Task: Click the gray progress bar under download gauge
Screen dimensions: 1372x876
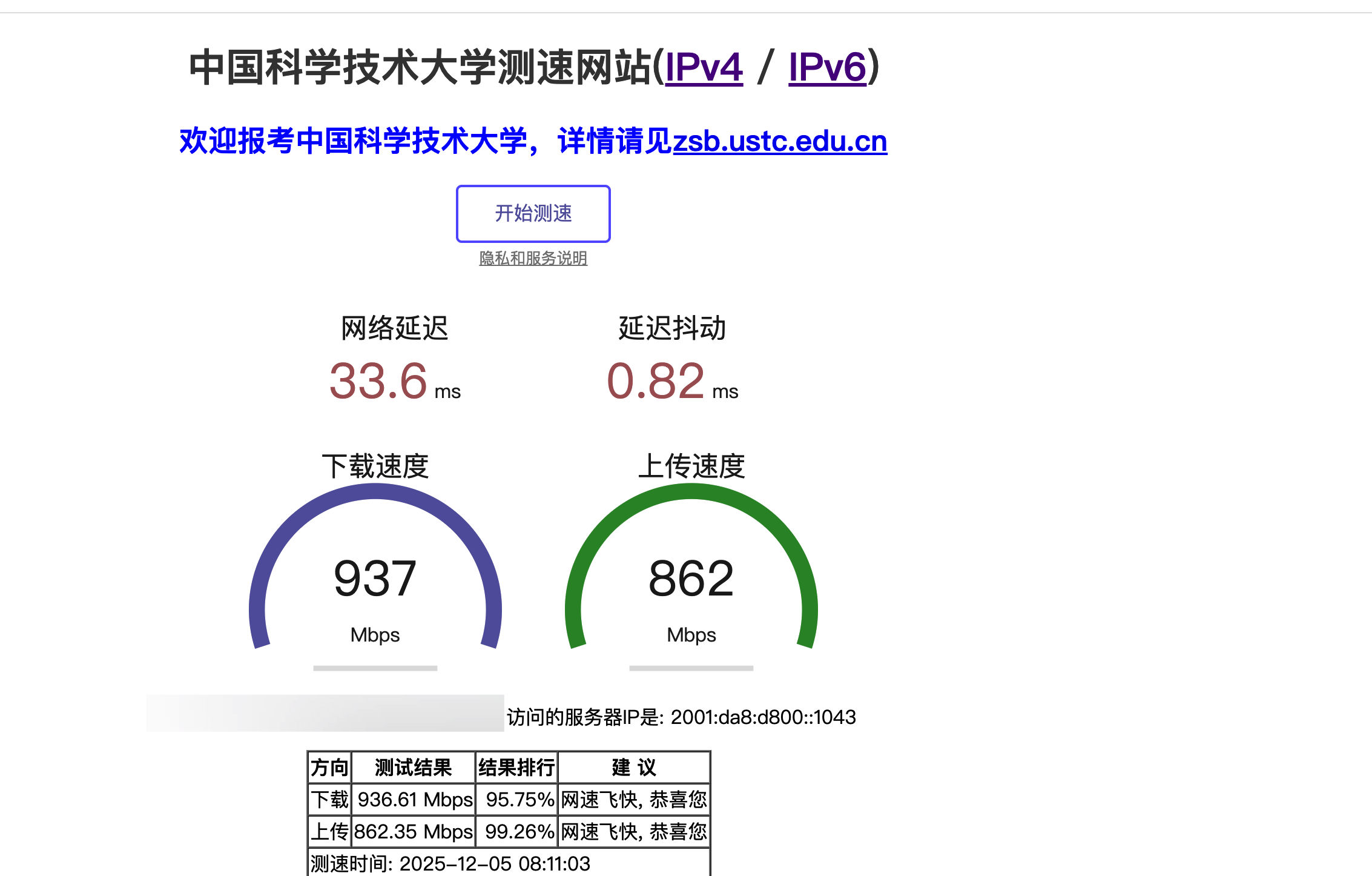Action: tap(375, 668)
